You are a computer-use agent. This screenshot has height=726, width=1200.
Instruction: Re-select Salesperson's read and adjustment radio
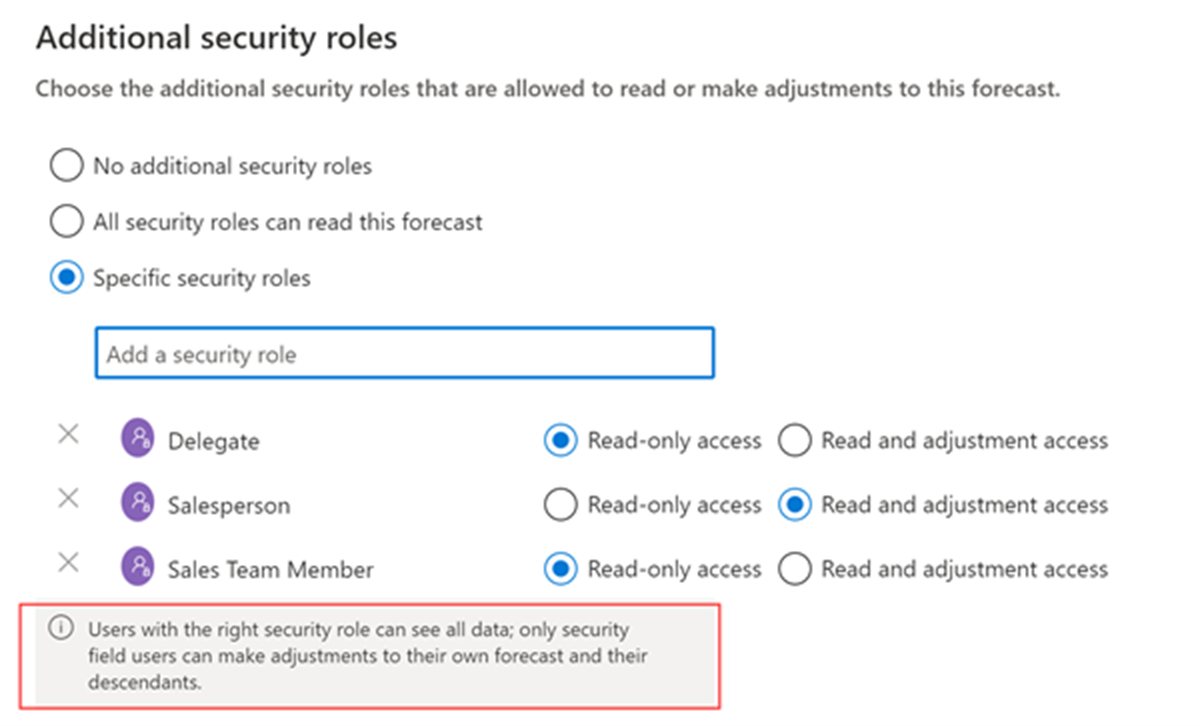point(795,504)
